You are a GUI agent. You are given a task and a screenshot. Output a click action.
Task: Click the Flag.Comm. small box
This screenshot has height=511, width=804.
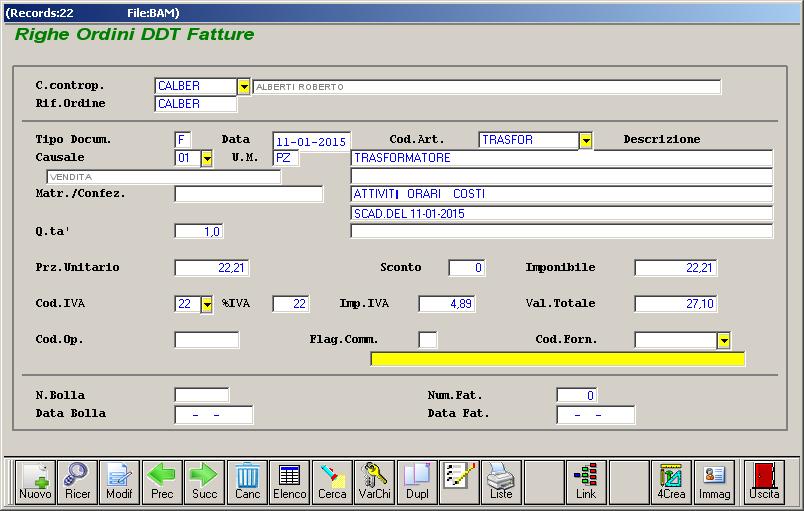coord(428,340)
